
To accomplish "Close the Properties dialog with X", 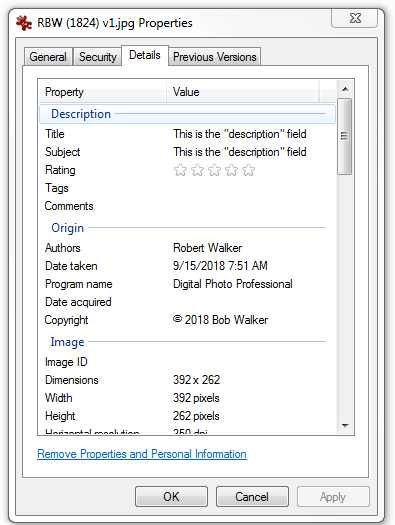I will (x=355, y=18).
